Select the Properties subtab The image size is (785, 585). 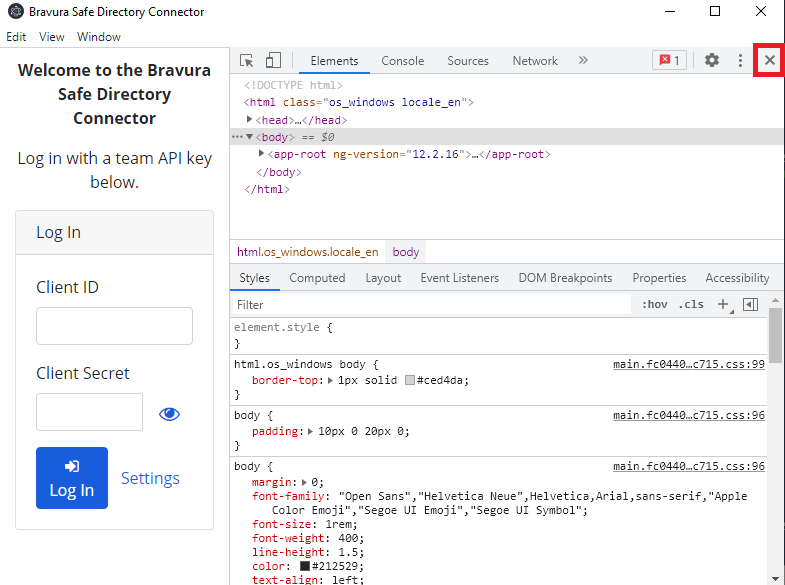[659, 278]
